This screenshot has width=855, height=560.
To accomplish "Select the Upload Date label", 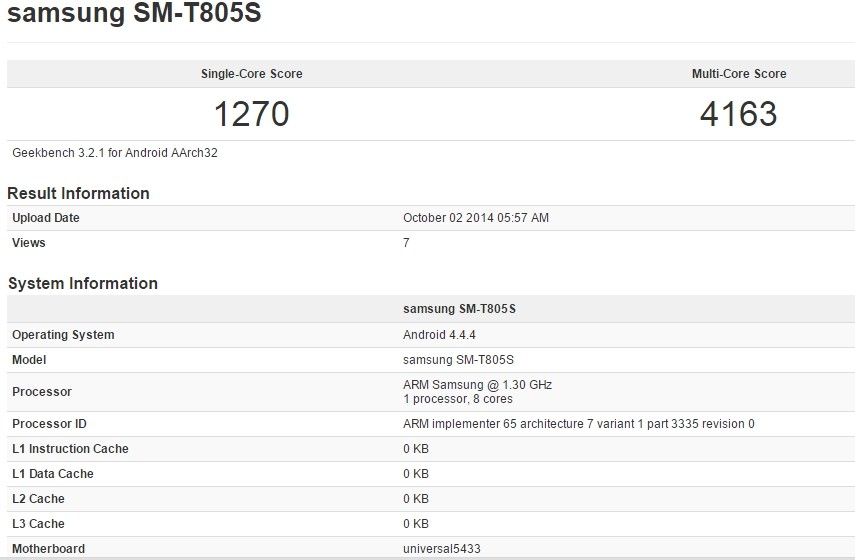I will click(46, 218).
